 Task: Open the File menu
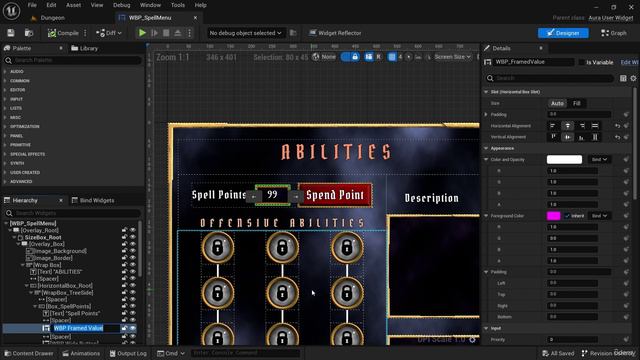tap(32, 5)
